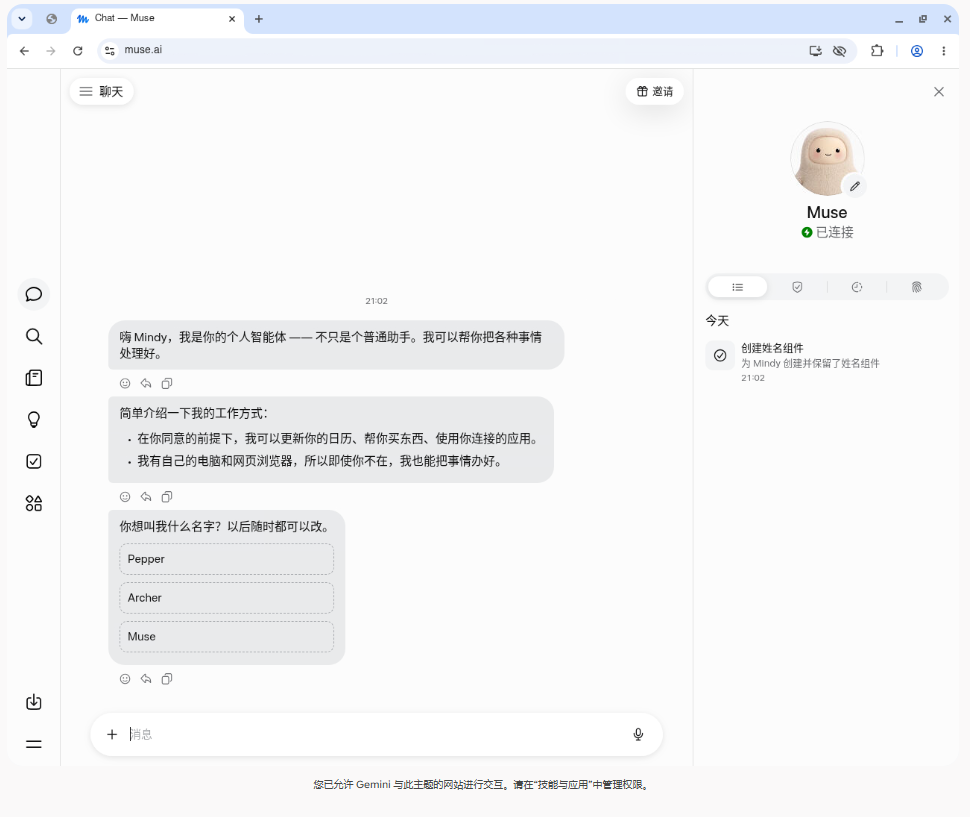This screenshot has width=970, height=817.
Task: Click the two-line menu icon at the sidebar bottom
Action: click(x=33, y=744)
